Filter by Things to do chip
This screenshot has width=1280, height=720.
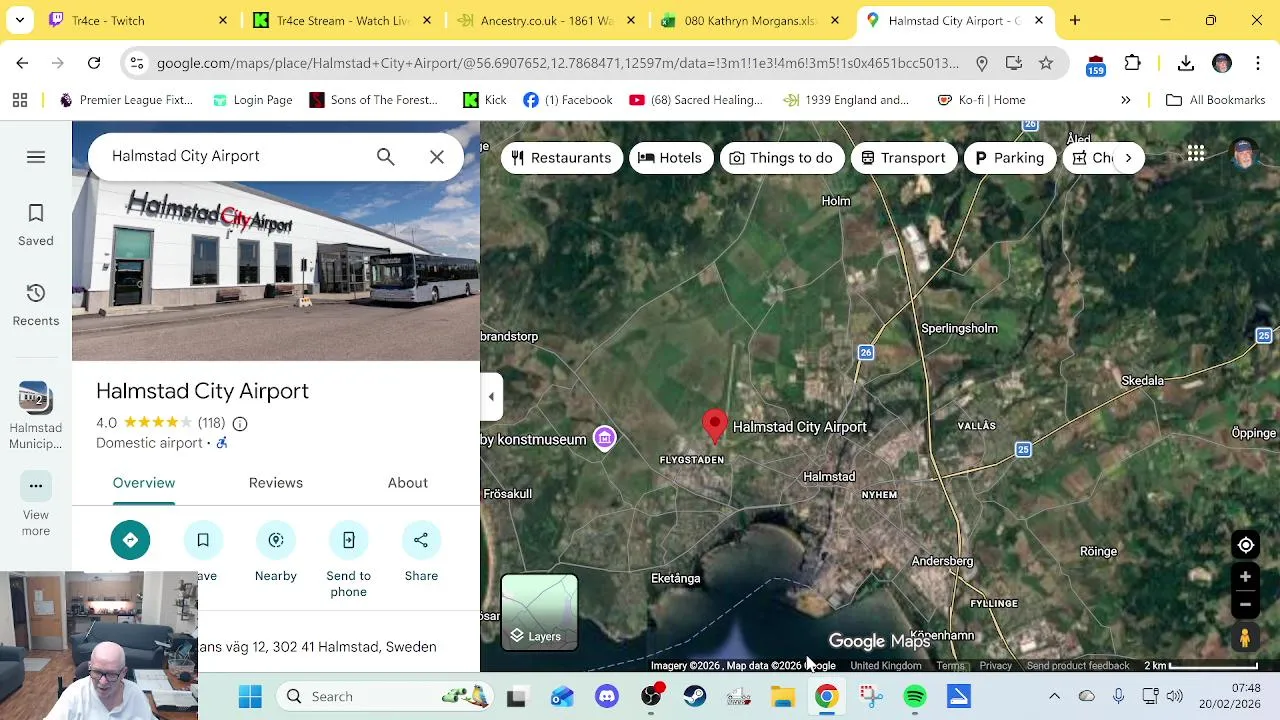782,158
